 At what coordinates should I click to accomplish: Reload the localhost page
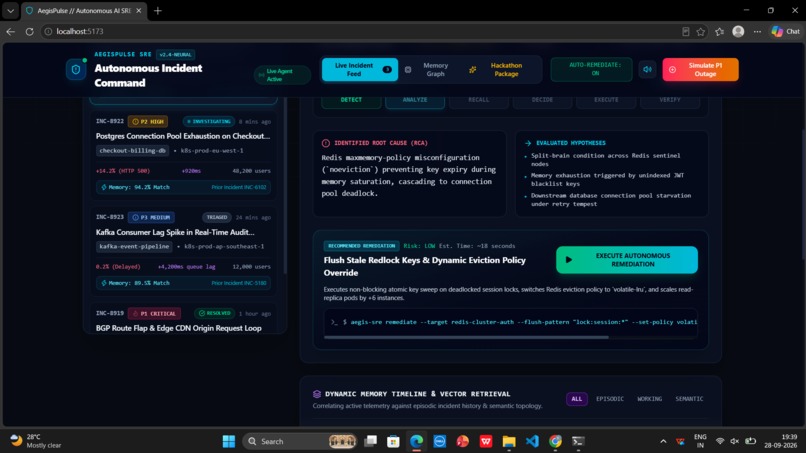(29, 31)
